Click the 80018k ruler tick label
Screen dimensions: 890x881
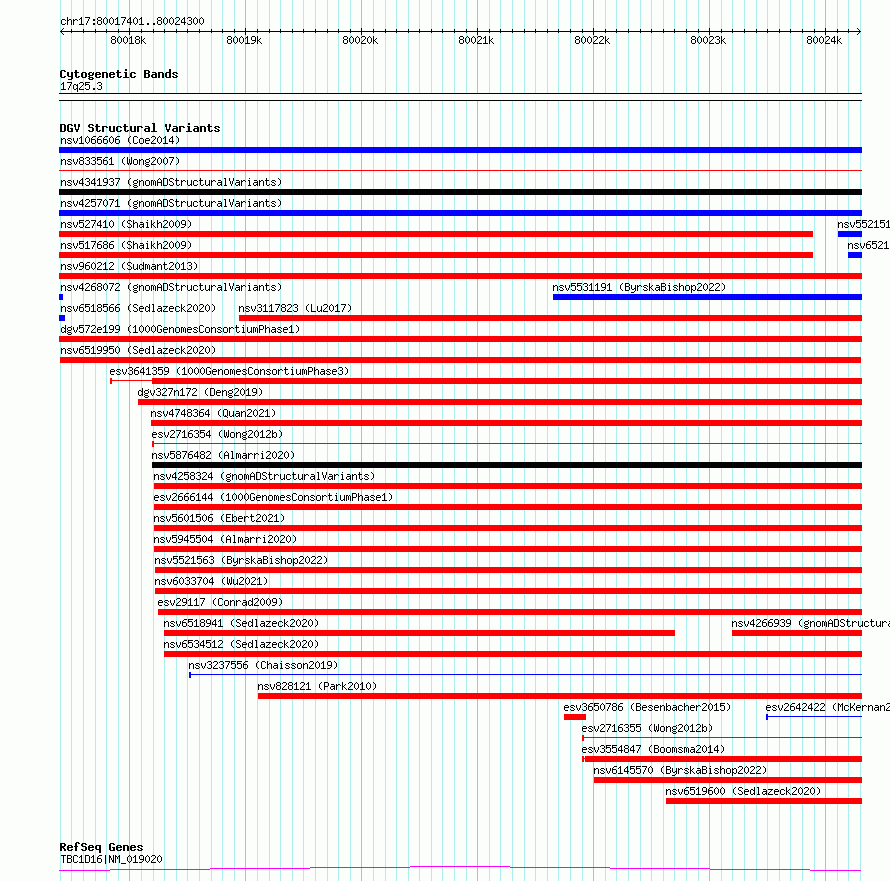128,40
